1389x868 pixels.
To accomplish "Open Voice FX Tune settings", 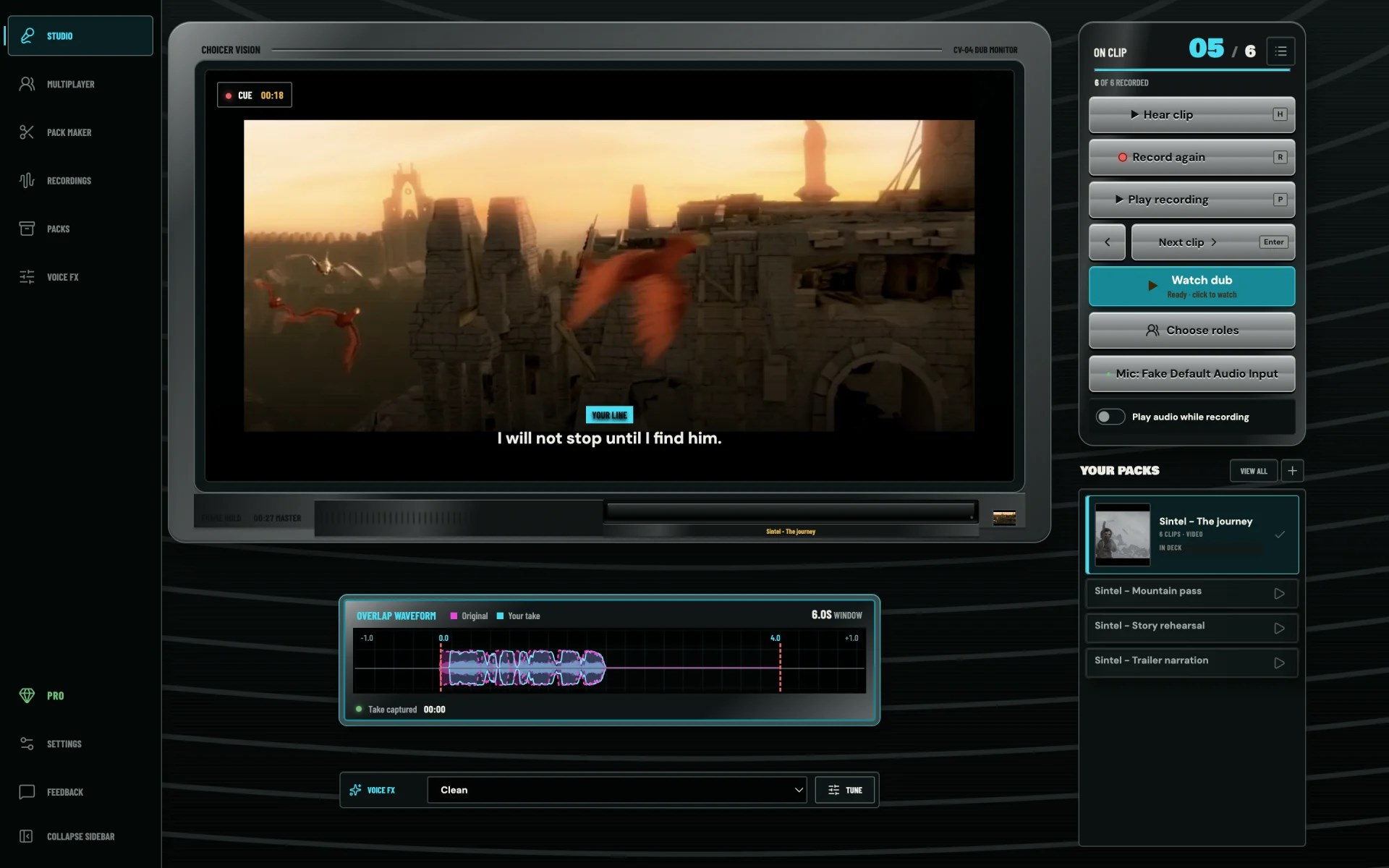I will coord(844,790).
